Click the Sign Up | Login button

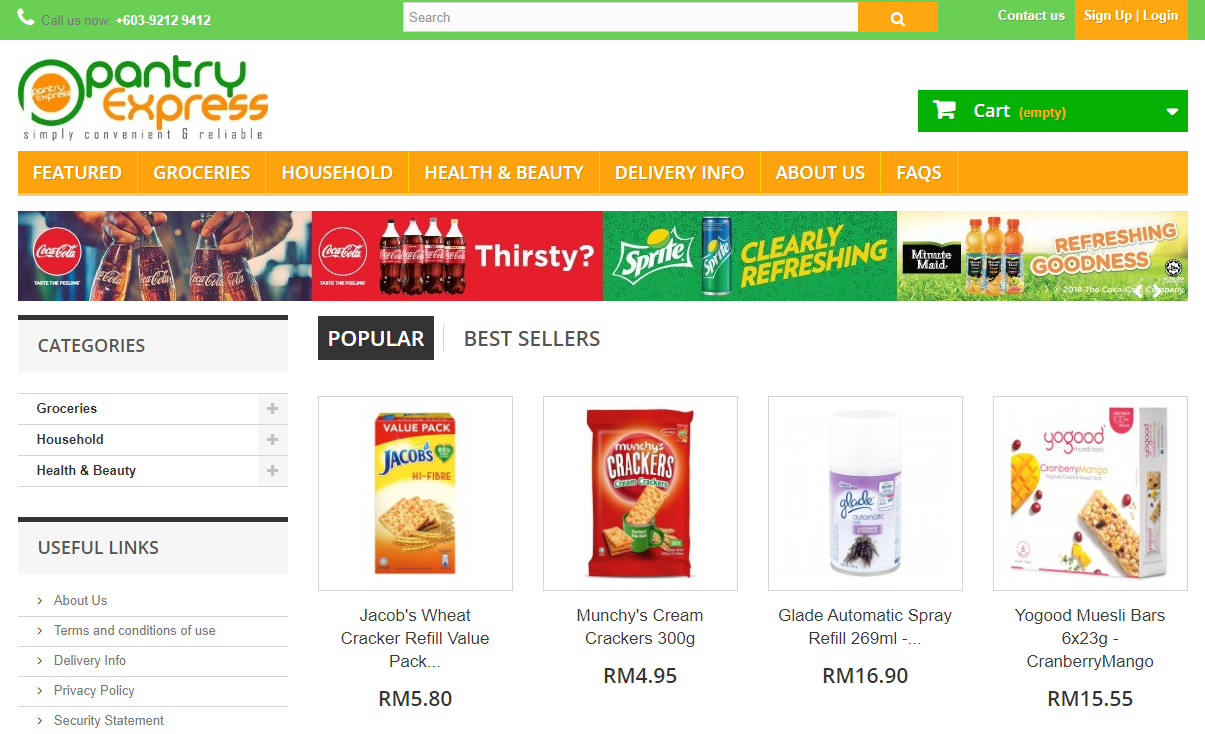(x=1131, y=16)
